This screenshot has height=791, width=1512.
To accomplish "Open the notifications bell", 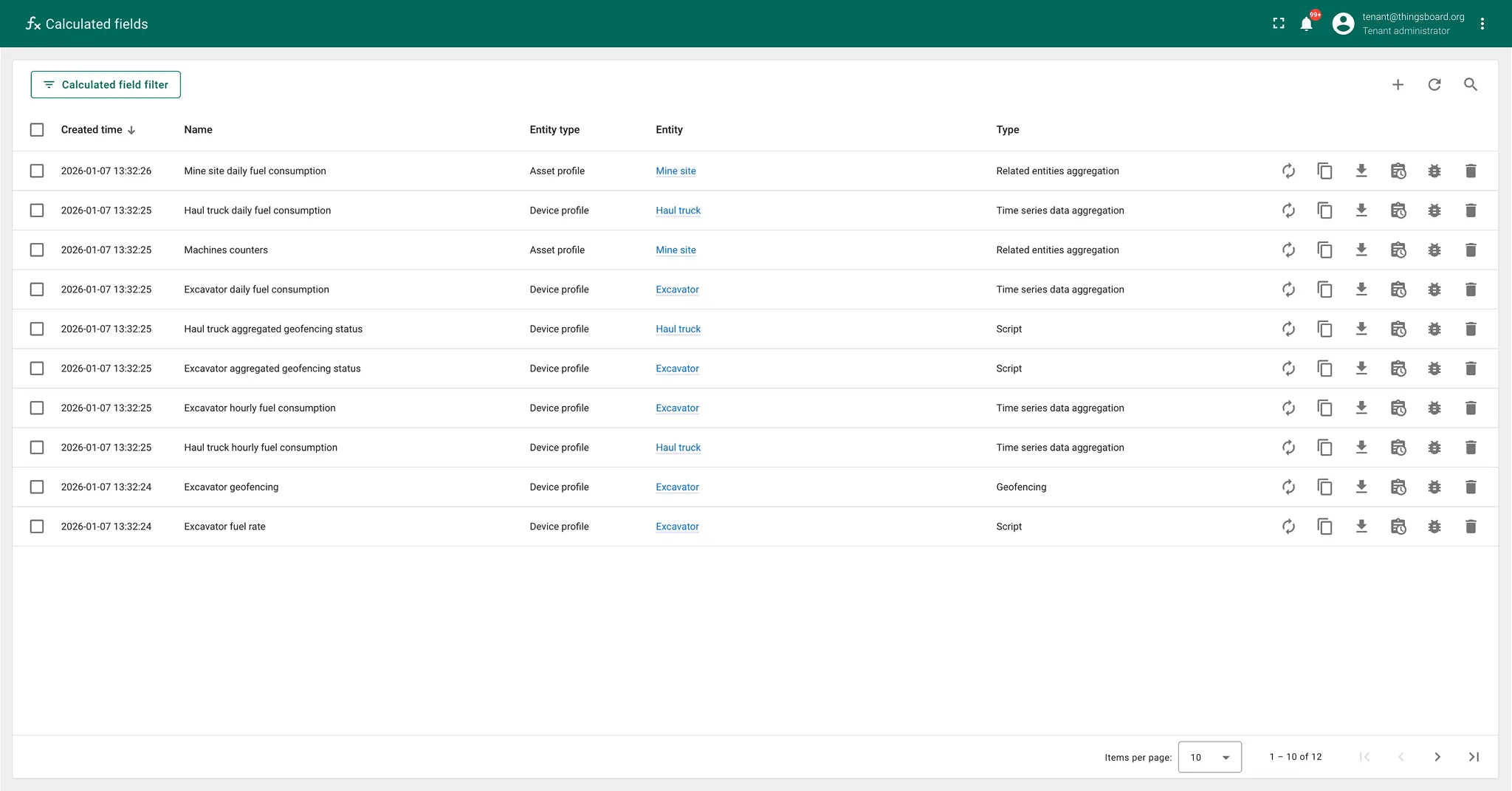I will click(x=1306, y=24).
